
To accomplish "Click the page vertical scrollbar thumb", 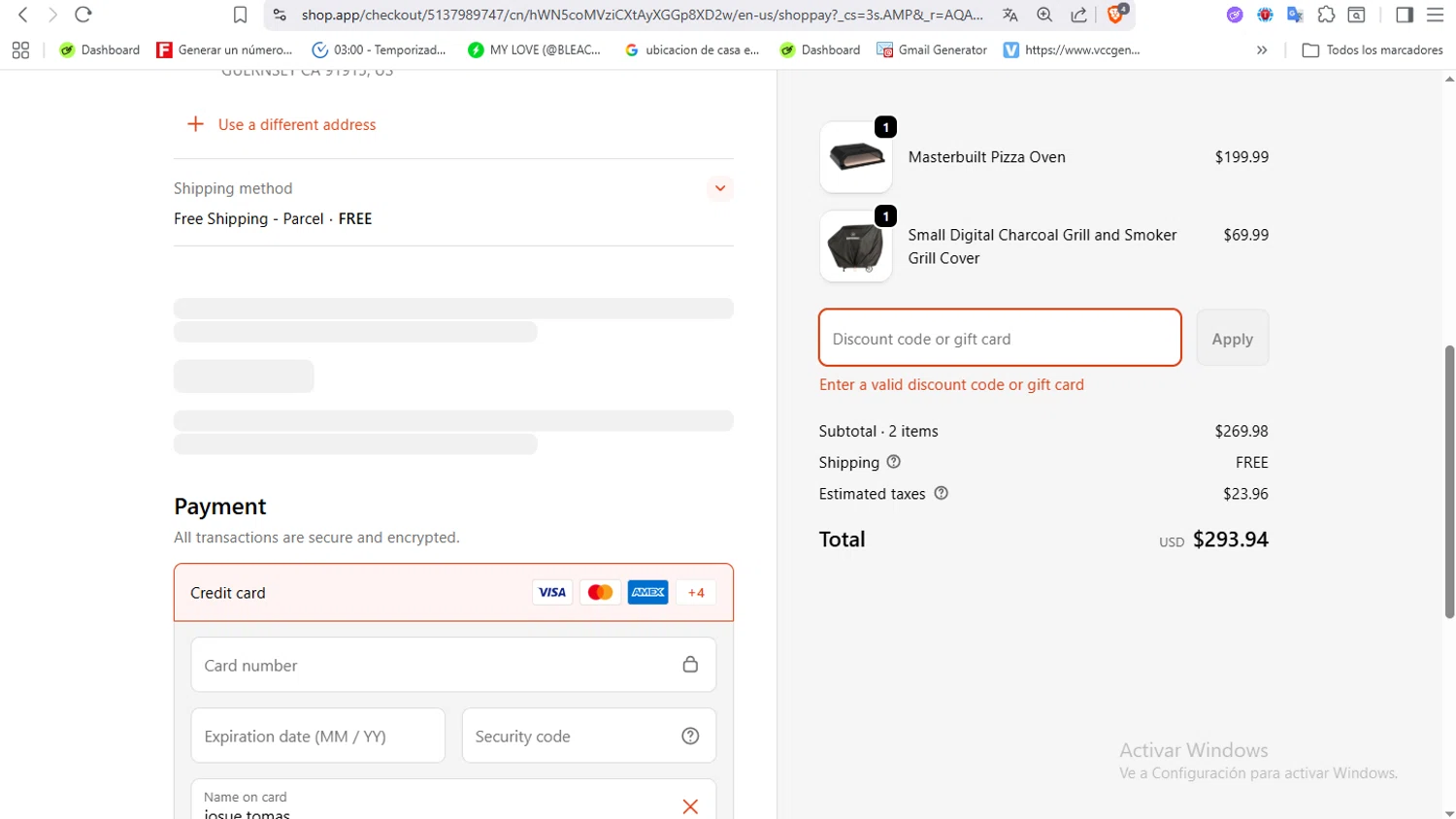I will tap(1449, 481).
